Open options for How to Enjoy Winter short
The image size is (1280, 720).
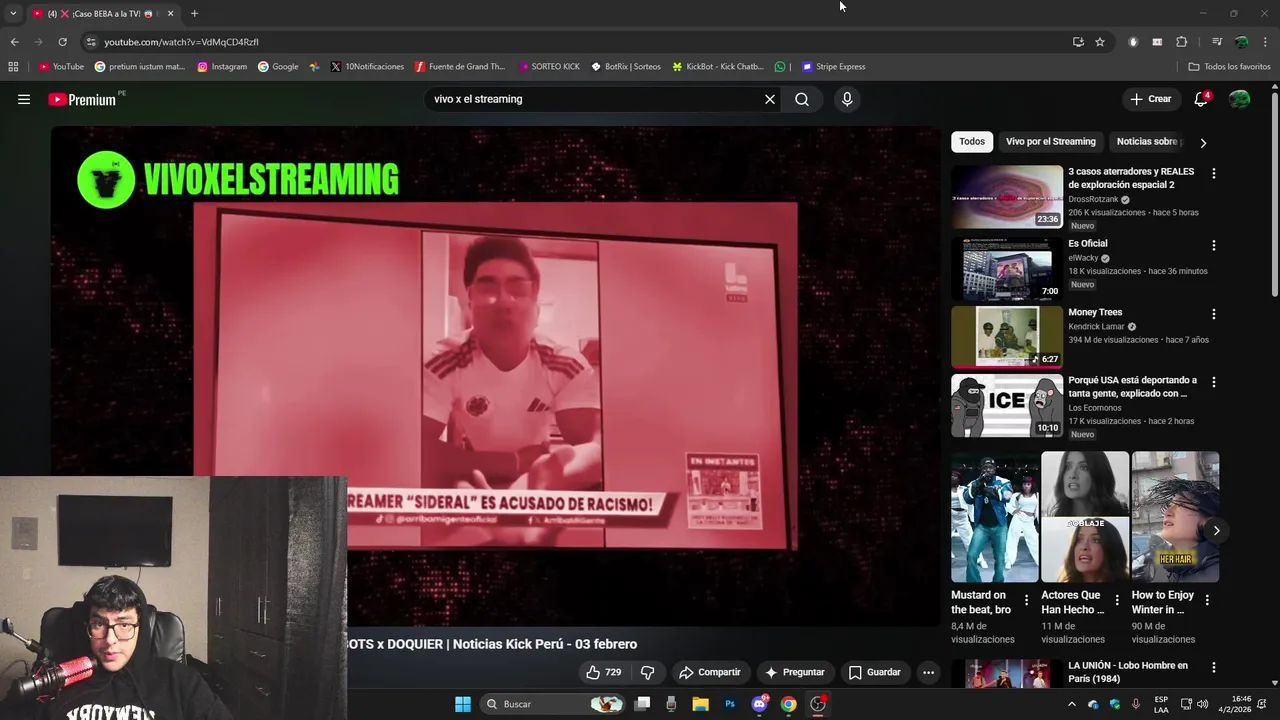coord(1207,600)
